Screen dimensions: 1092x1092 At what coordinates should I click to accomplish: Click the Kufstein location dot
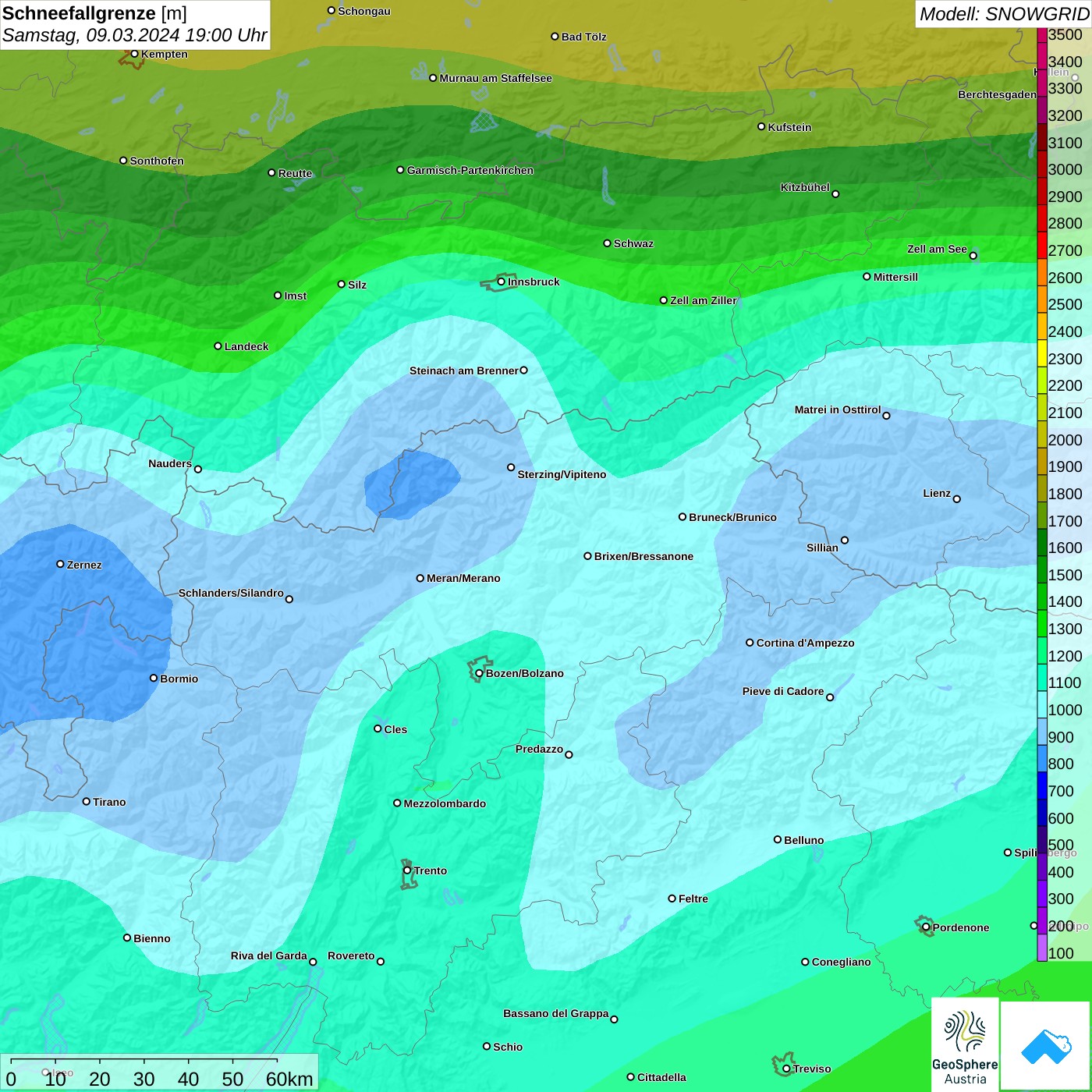(x=761, y=126)
